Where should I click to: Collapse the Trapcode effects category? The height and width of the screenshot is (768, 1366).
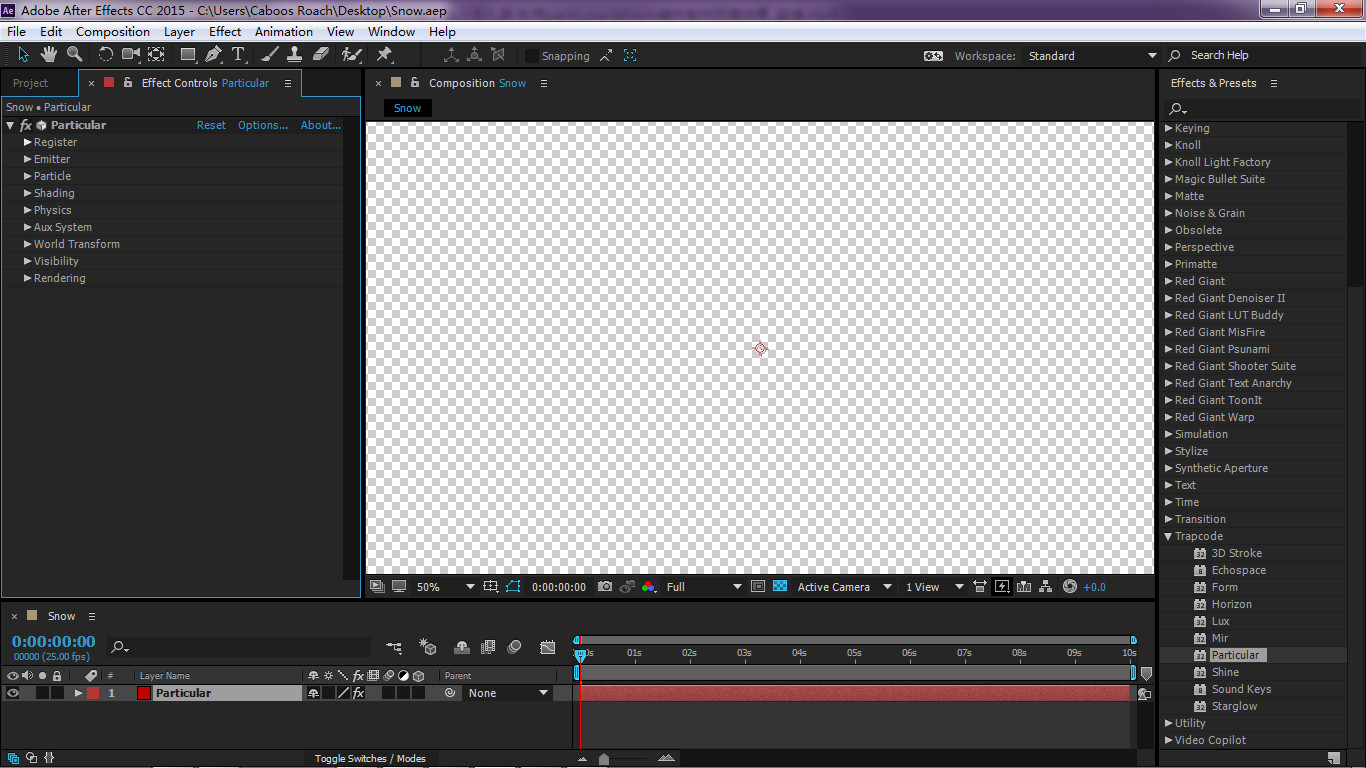[x=1168, y=536]
